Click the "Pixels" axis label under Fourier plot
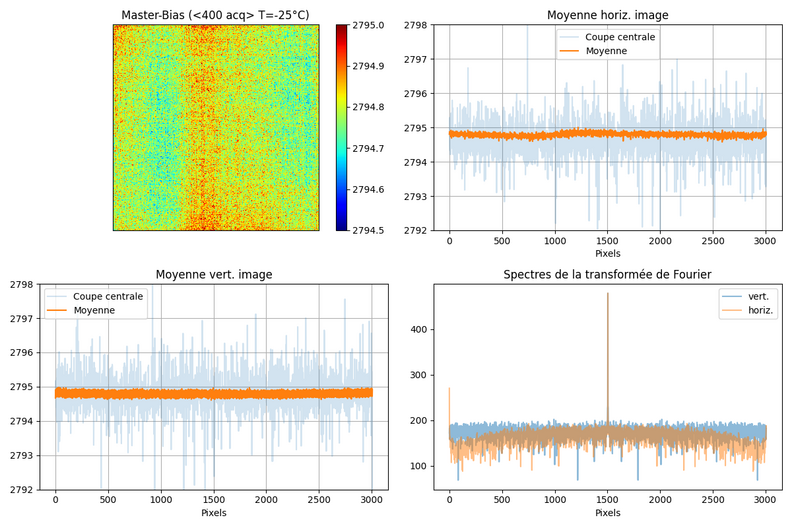The width and height of the screenshot is (792, 528). 607,512
